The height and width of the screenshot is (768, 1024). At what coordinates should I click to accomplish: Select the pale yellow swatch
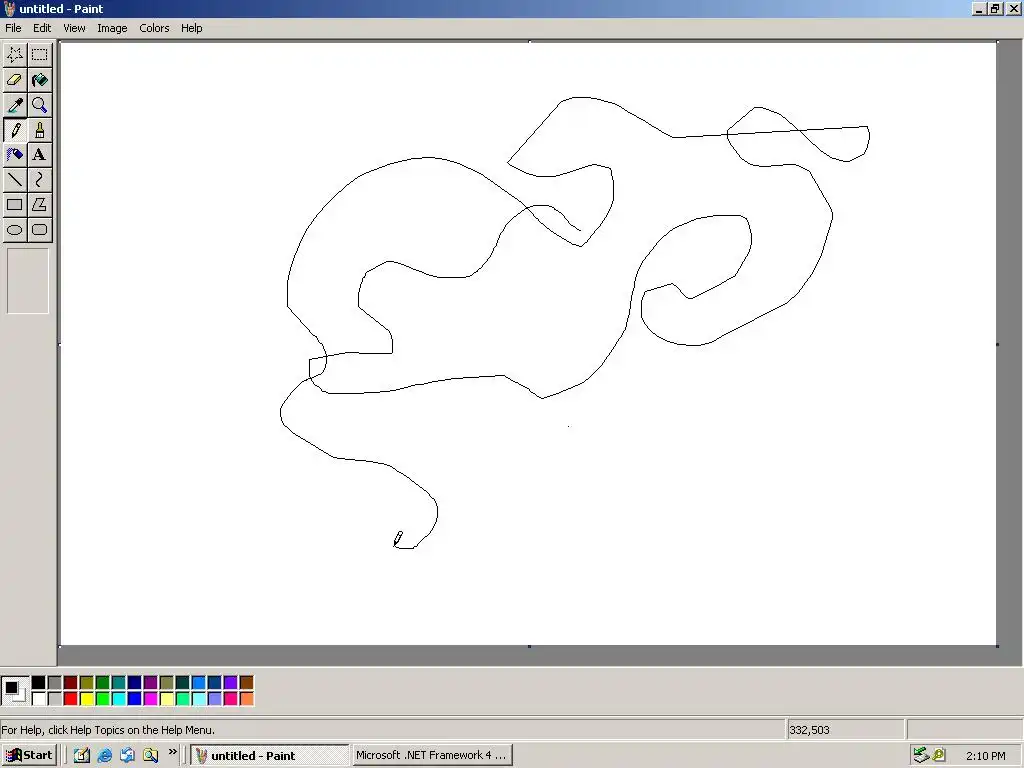[167, 699]
